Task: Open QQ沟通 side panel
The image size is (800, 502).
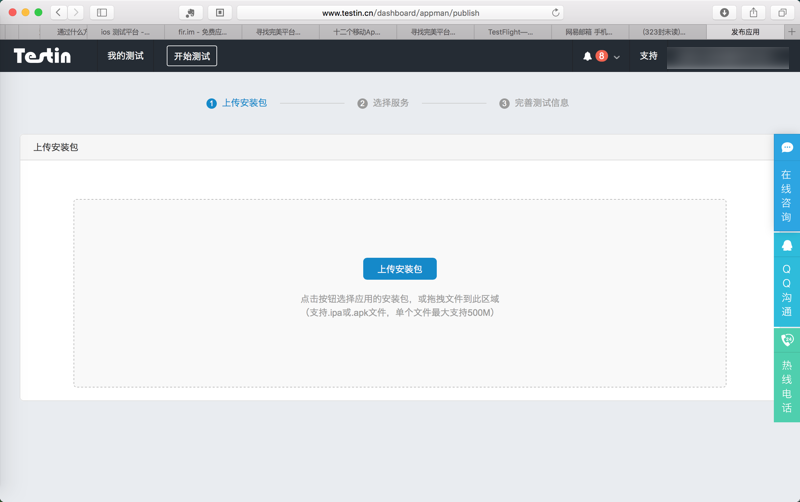Action: pyautogui.click(x=787, y=280)
